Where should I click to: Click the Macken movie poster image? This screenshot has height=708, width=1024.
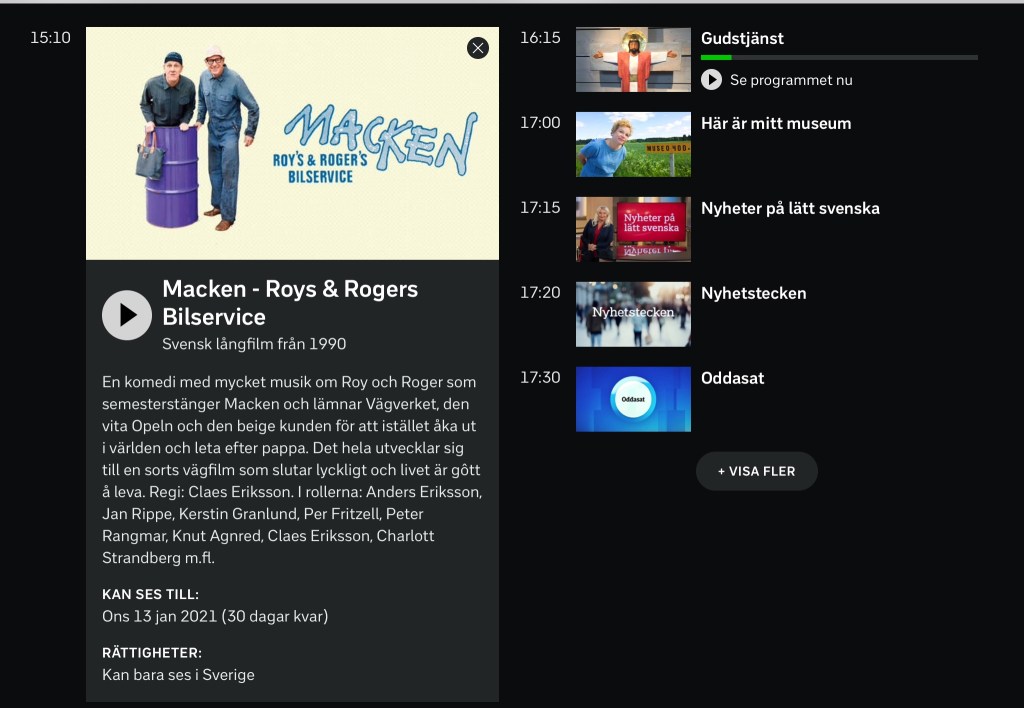[292, 144]
